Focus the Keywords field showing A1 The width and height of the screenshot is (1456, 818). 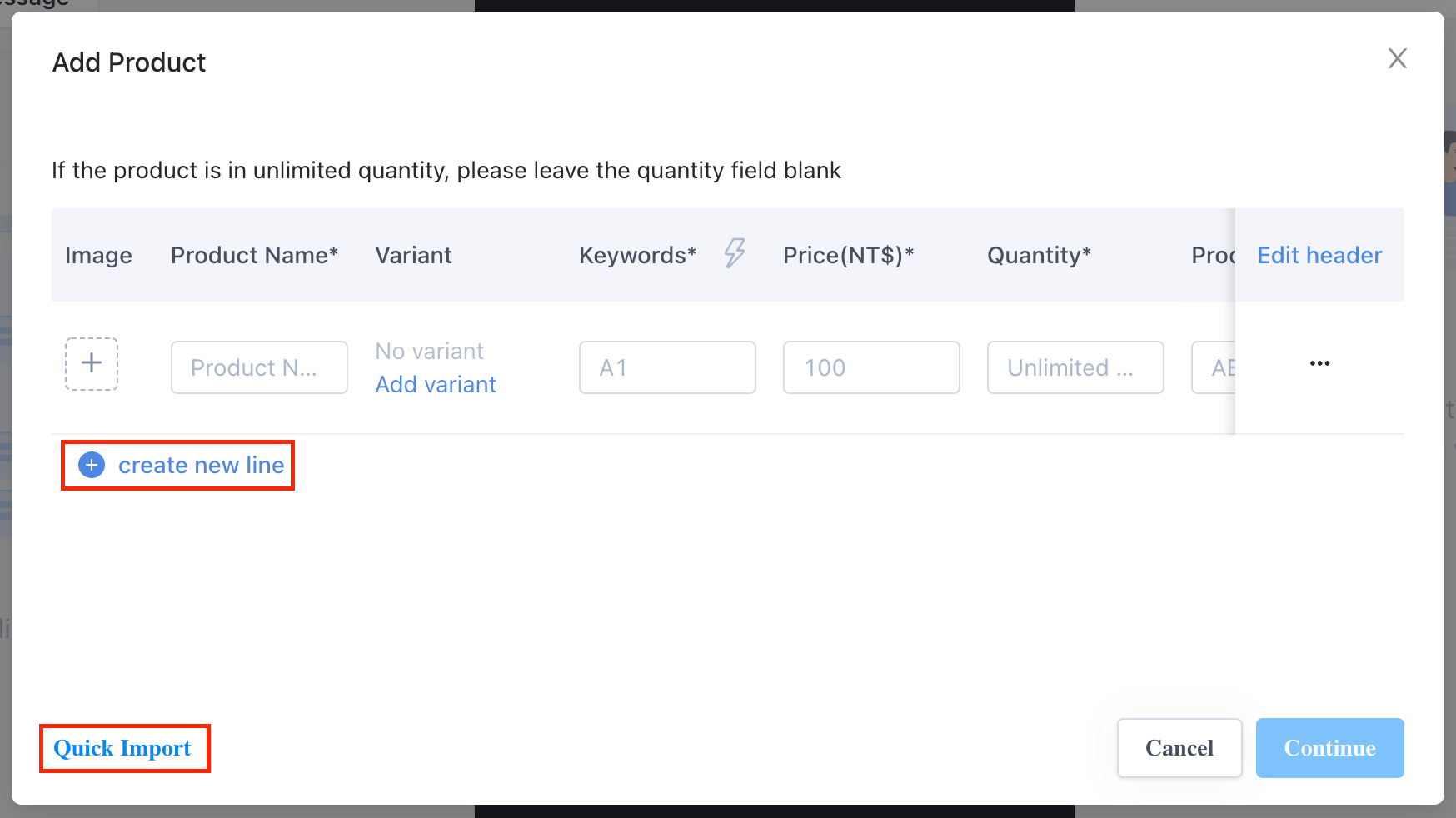[667, 367]
